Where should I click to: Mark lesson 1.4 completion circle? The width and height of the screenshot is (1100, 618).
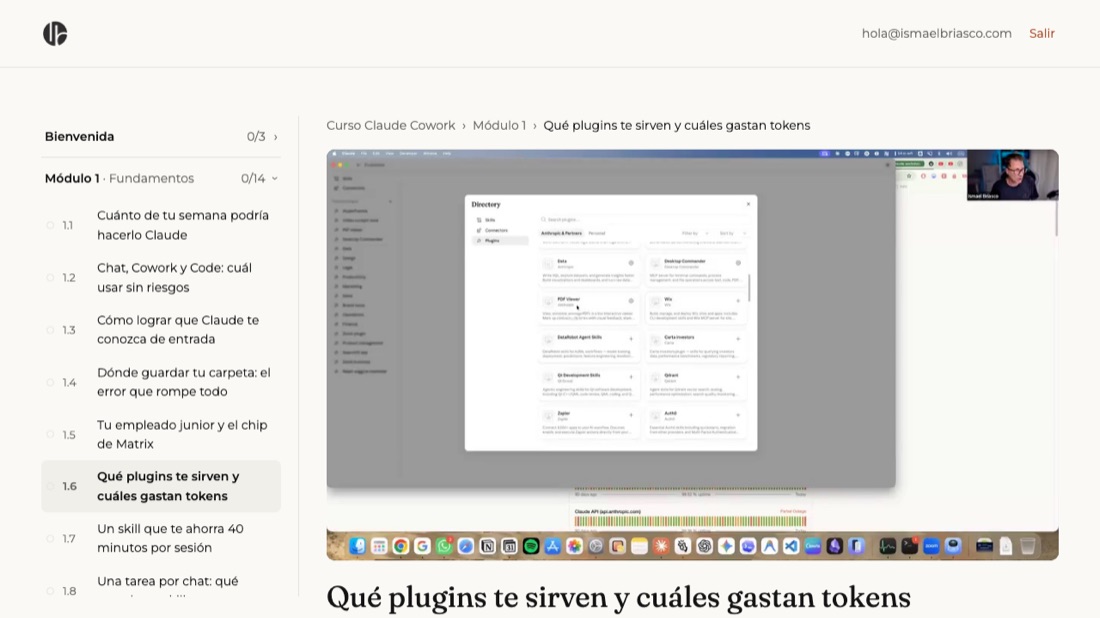coord(50,382)
